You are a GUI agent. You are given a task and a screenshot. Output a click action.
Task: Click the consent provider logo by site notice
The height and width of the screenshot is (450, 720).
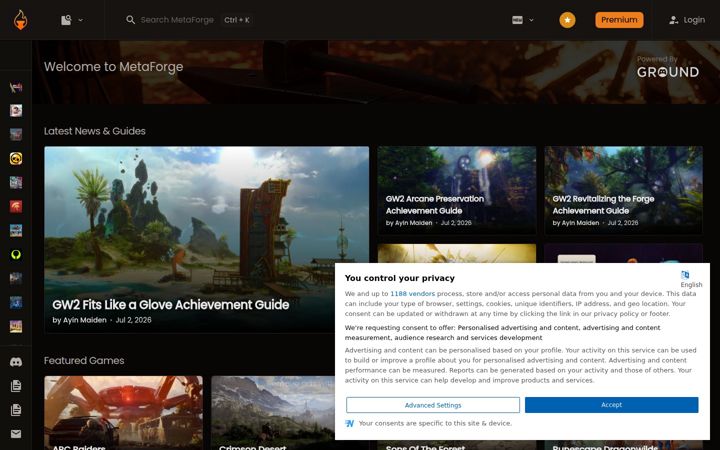[349, 423]
